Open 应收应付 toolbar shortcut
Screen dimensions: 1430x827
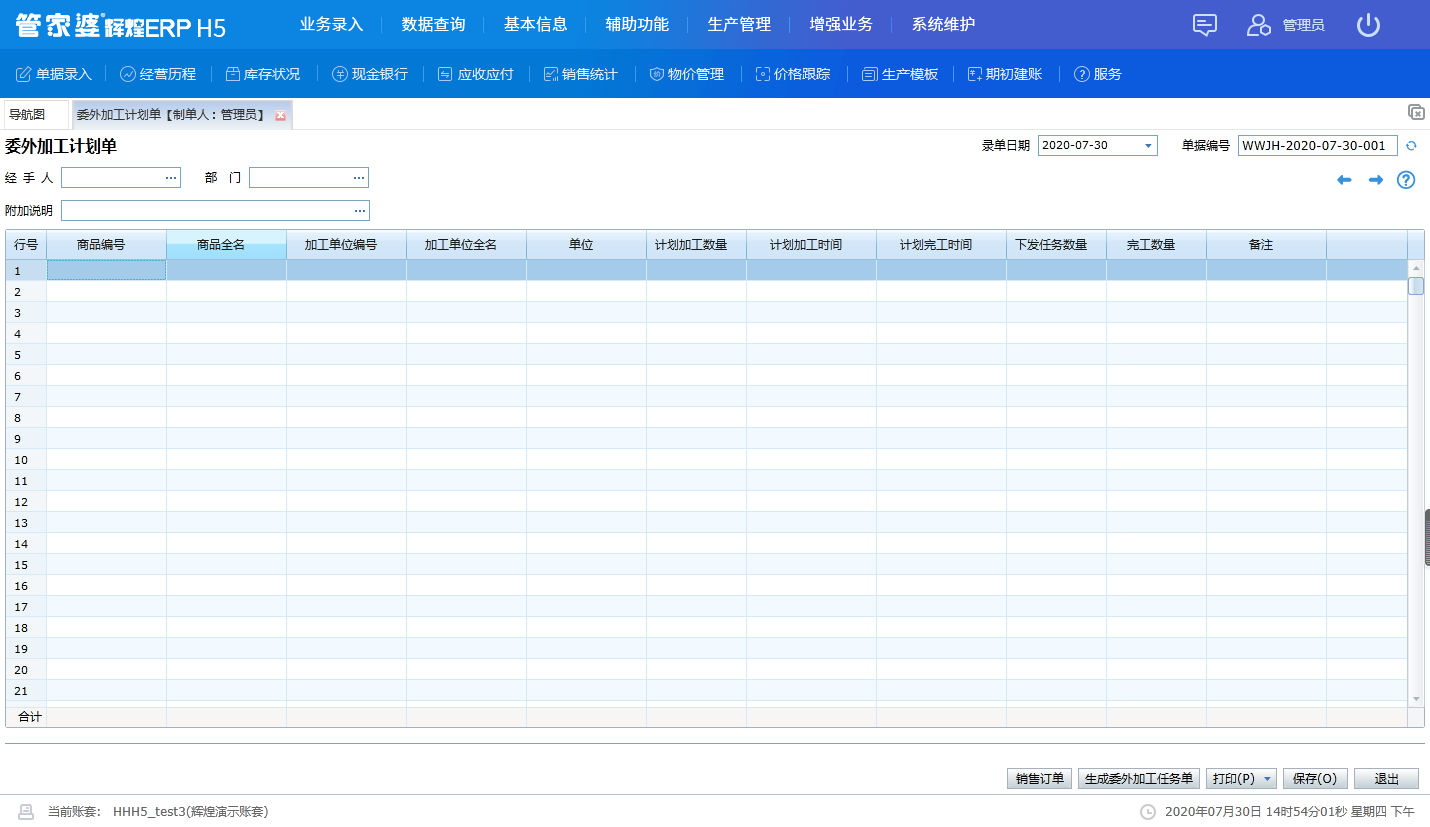click(x=476, y=74)
